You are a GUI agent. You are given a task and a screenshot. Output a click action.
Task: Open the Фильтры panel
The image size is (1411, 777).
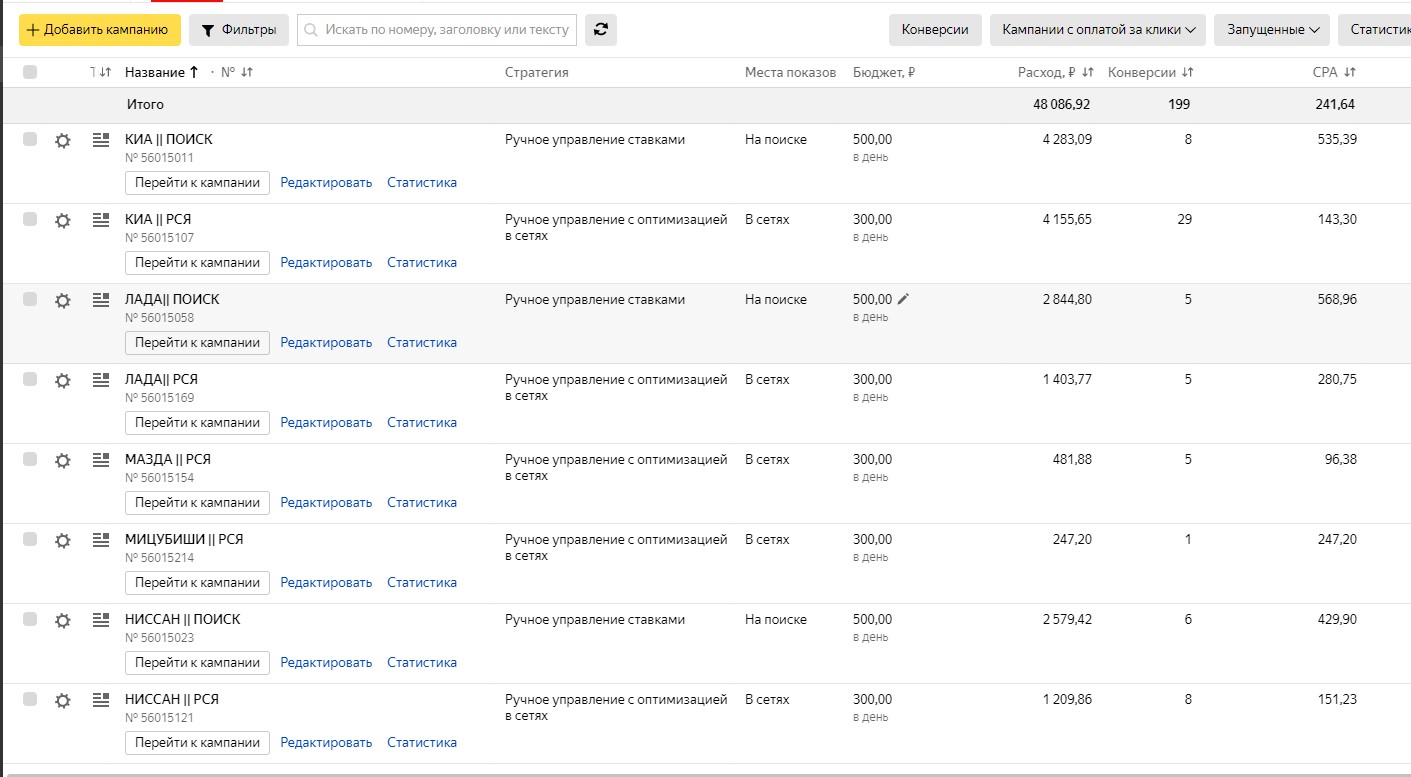[239, 30]
